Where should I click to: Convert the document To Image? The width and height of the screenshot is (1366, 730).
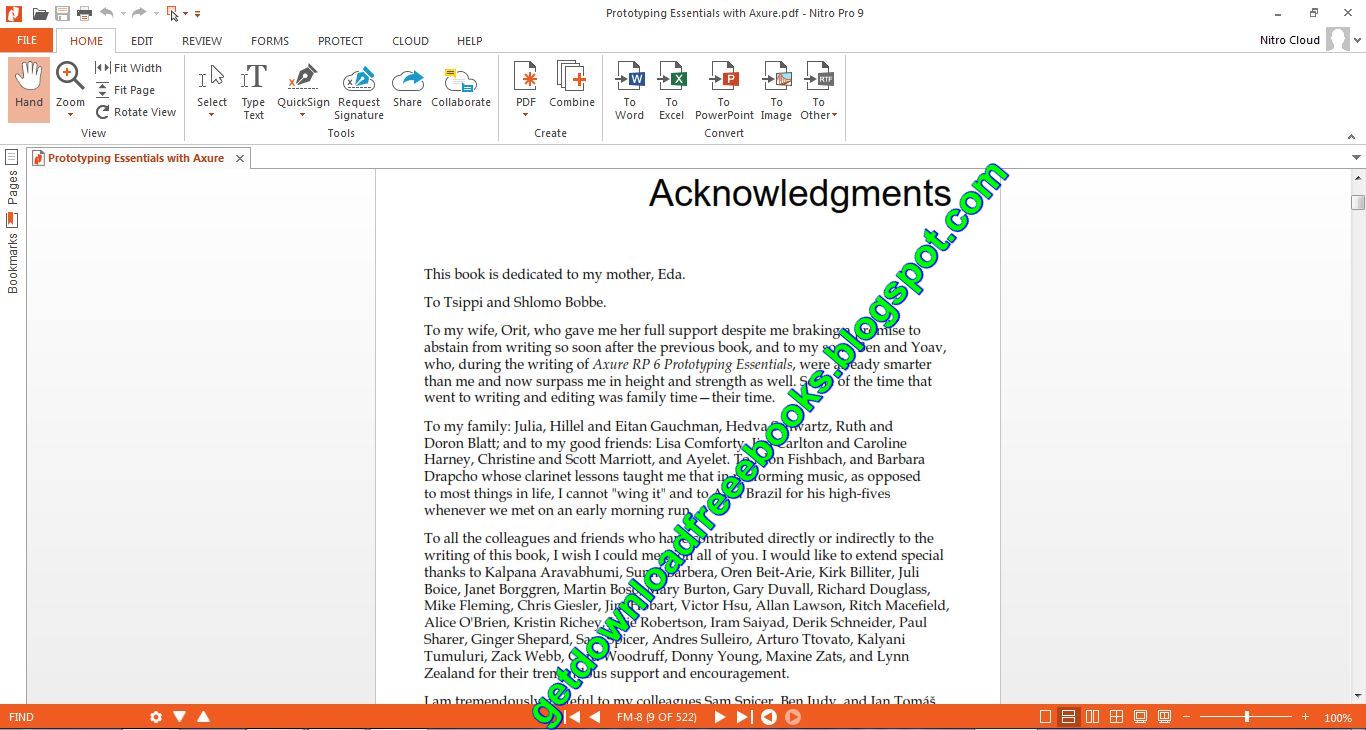pyautogui.click(x=776, y=90)
